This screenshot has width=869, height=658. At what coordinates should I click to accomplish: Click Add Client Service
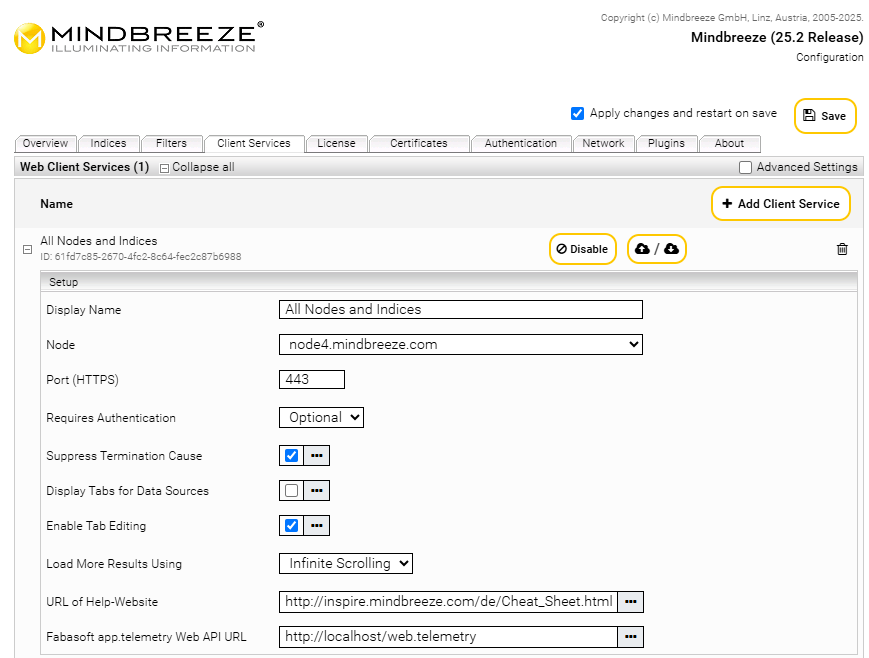(x=781, y=204)
